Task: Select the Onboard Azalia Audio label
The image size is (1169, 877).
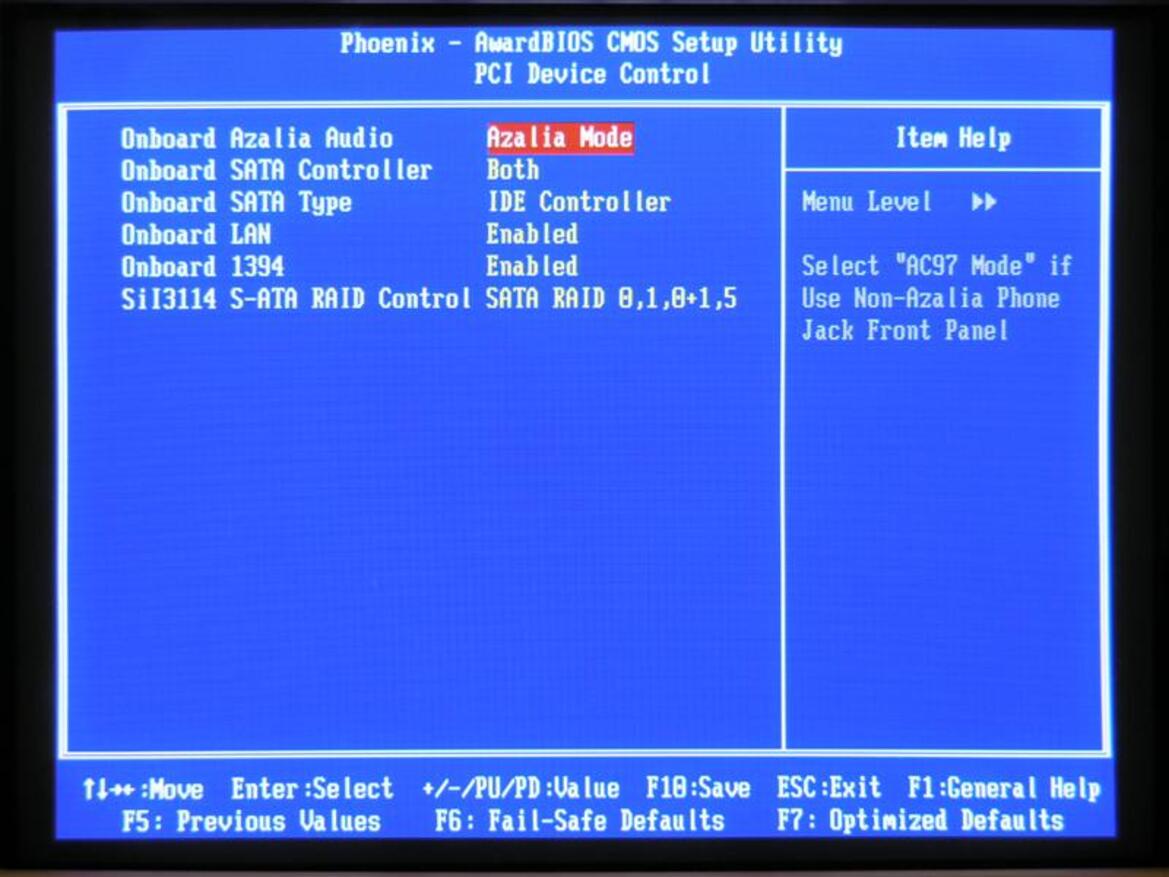Action: click(257, 139)
